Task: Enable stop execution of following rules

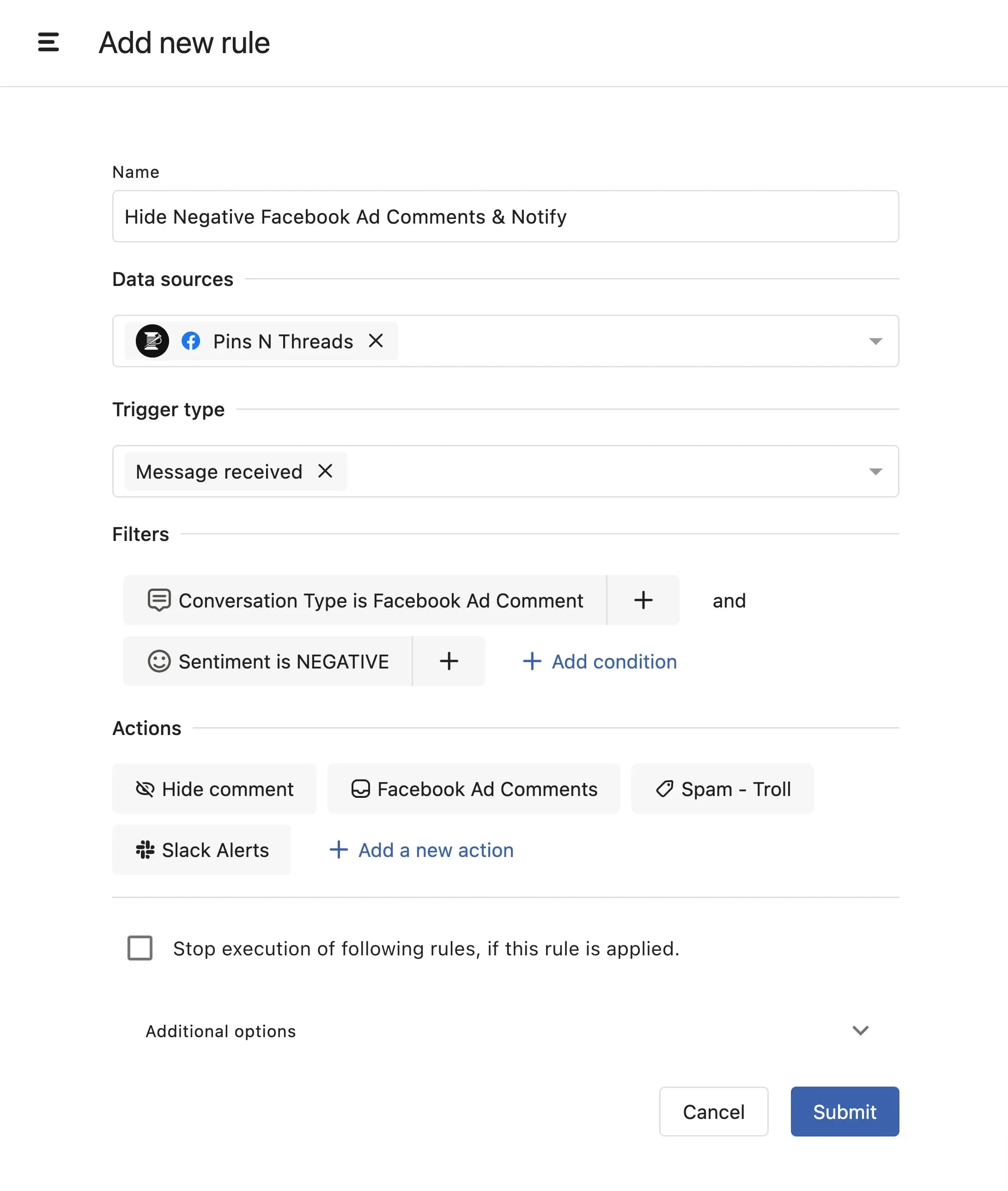Action: (x=140, y=948)
